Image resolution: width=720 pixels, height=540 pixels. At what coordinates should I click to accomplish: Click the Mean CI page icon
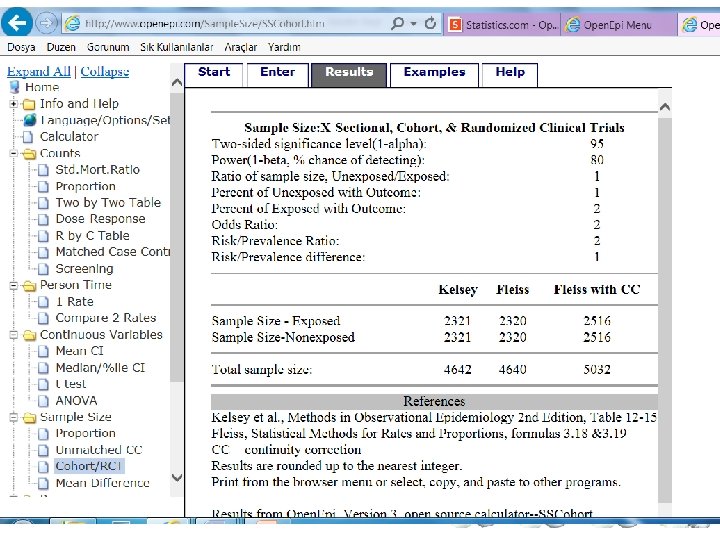43,351
